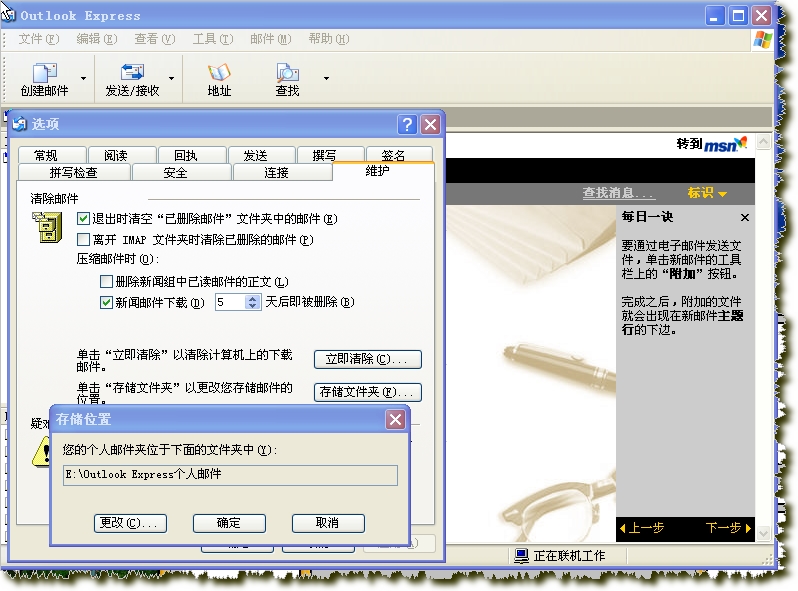Image resolution: width=798 pixels, height=591 pixels.
Task: Close the 每日一诀 tip pane
Action: point(745,217)
